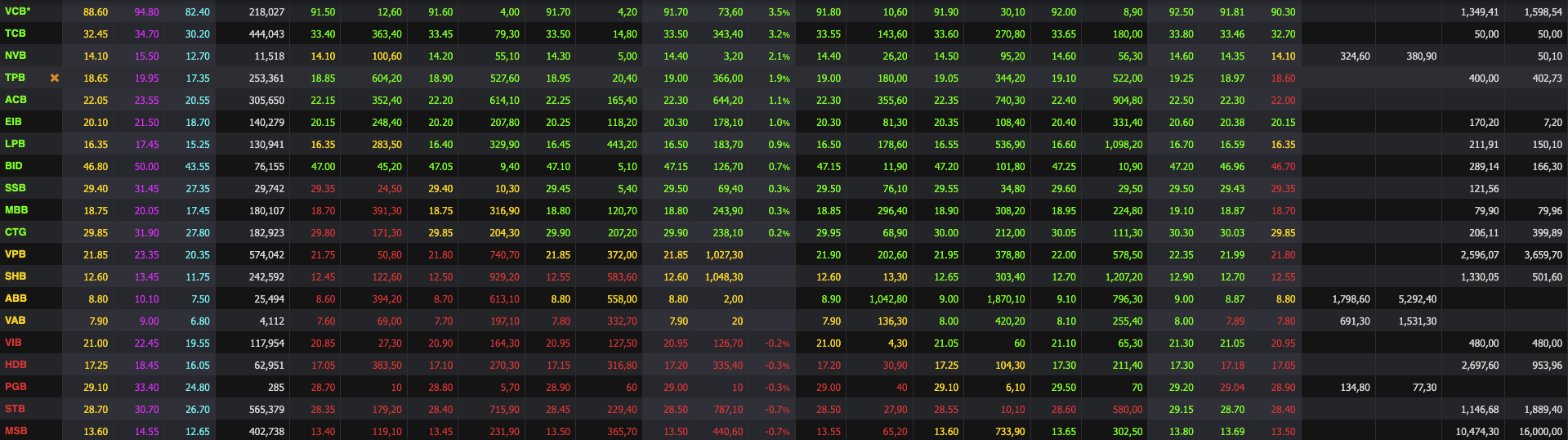
Task: Open the STB ticker symbol
Action: click(x=15, y=409)
